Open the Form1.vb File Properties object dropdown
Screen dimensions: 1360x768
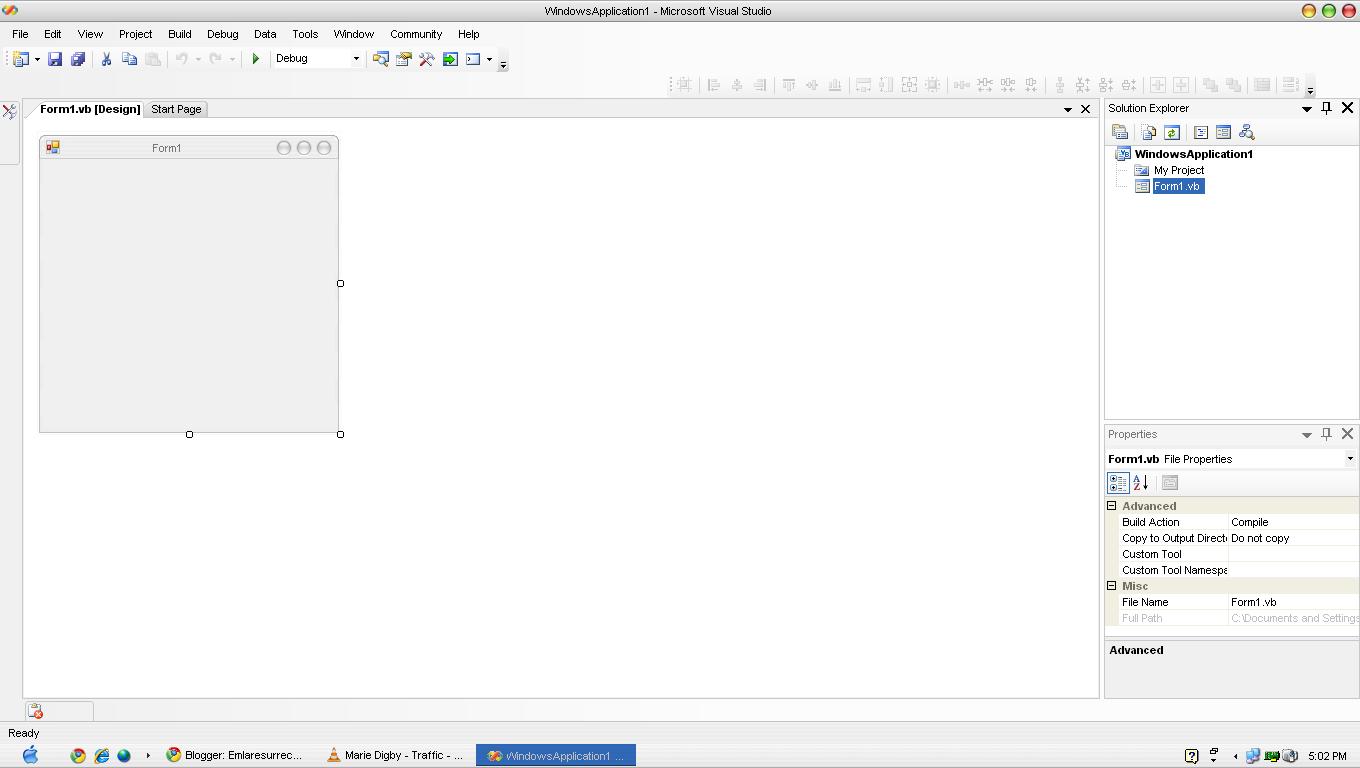pos(1350,459)
